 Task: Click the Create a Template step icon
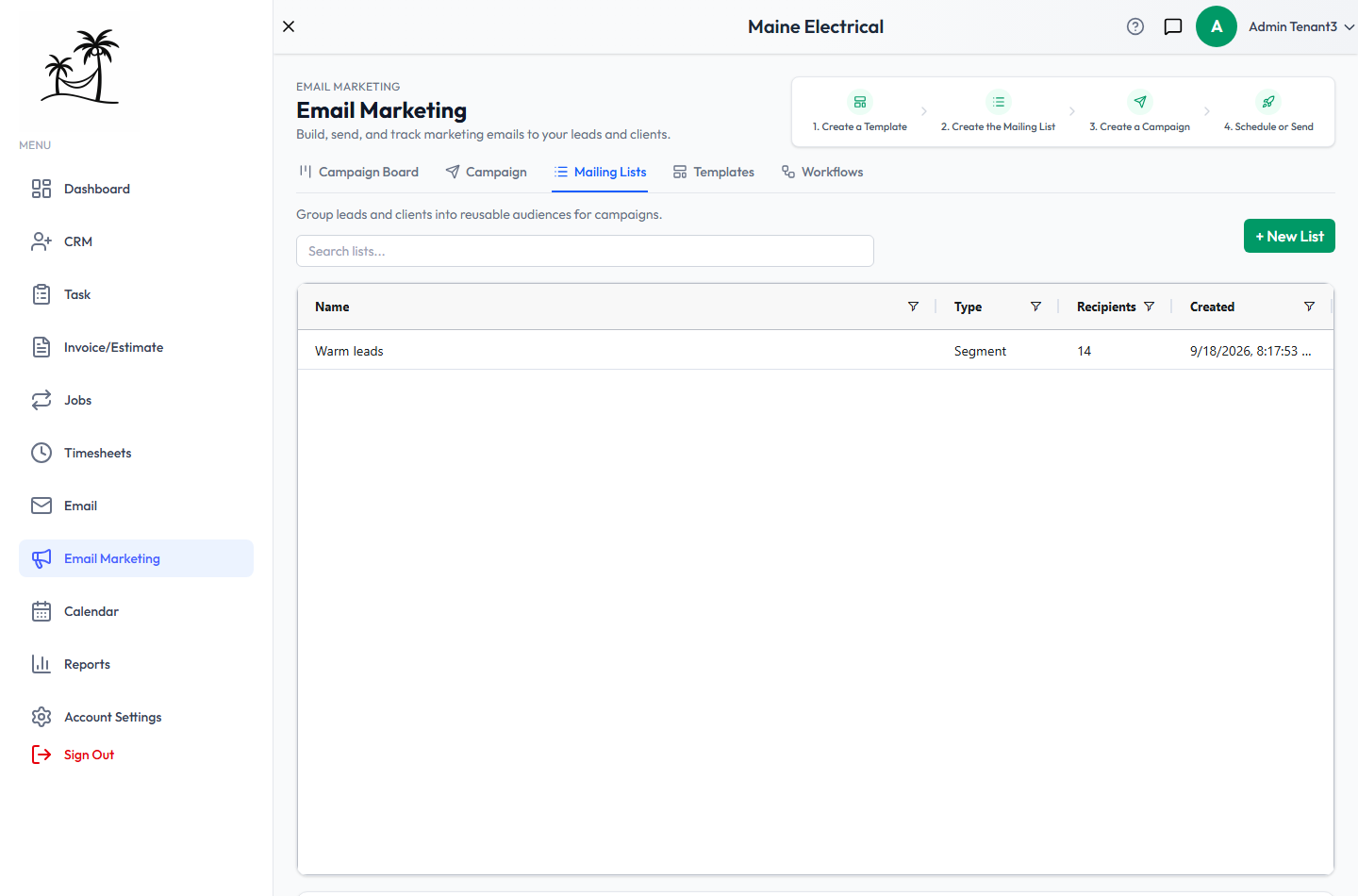tap(860, 102)
